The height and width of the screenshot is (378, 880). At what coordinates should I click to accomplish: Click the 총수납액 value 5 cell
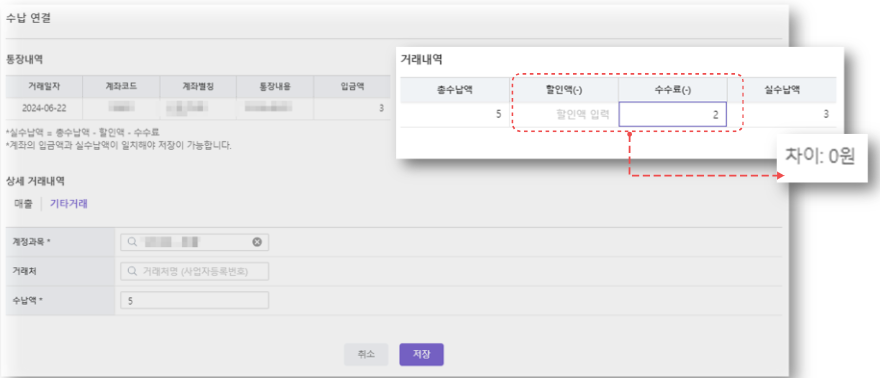point(455,114)
